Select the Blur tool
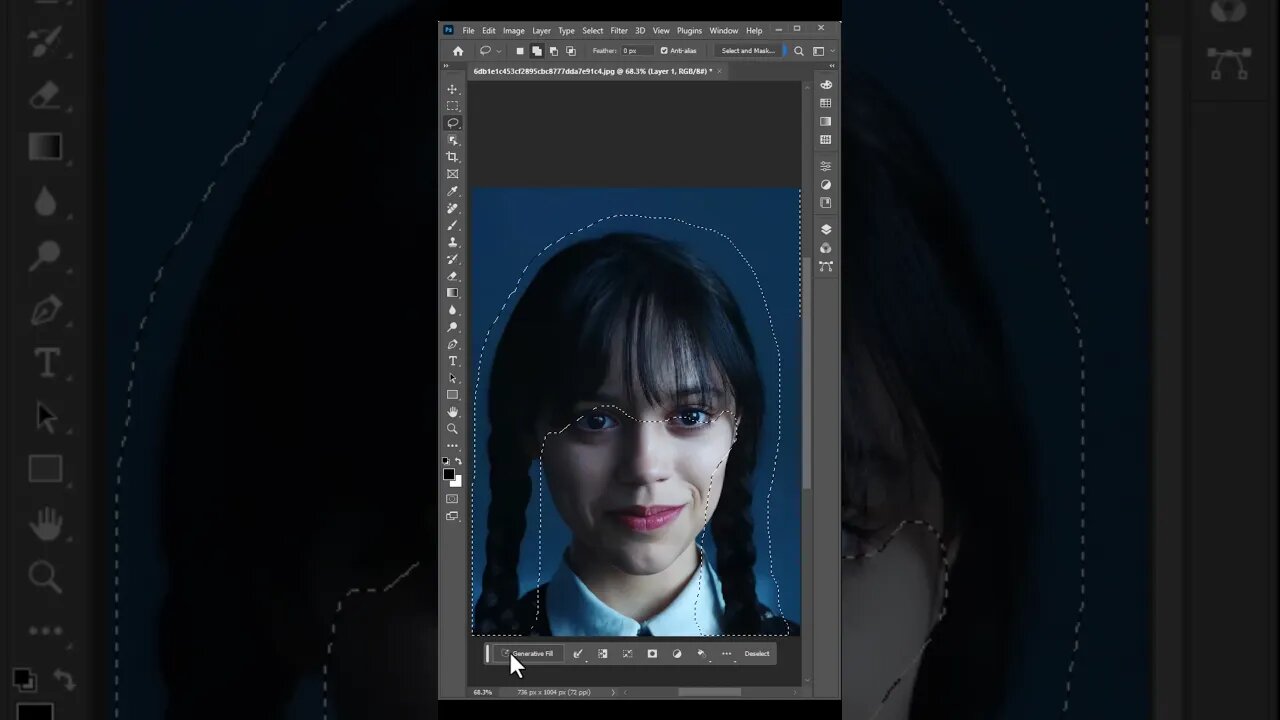1280x720 pixels. click(x=452, y=310)
